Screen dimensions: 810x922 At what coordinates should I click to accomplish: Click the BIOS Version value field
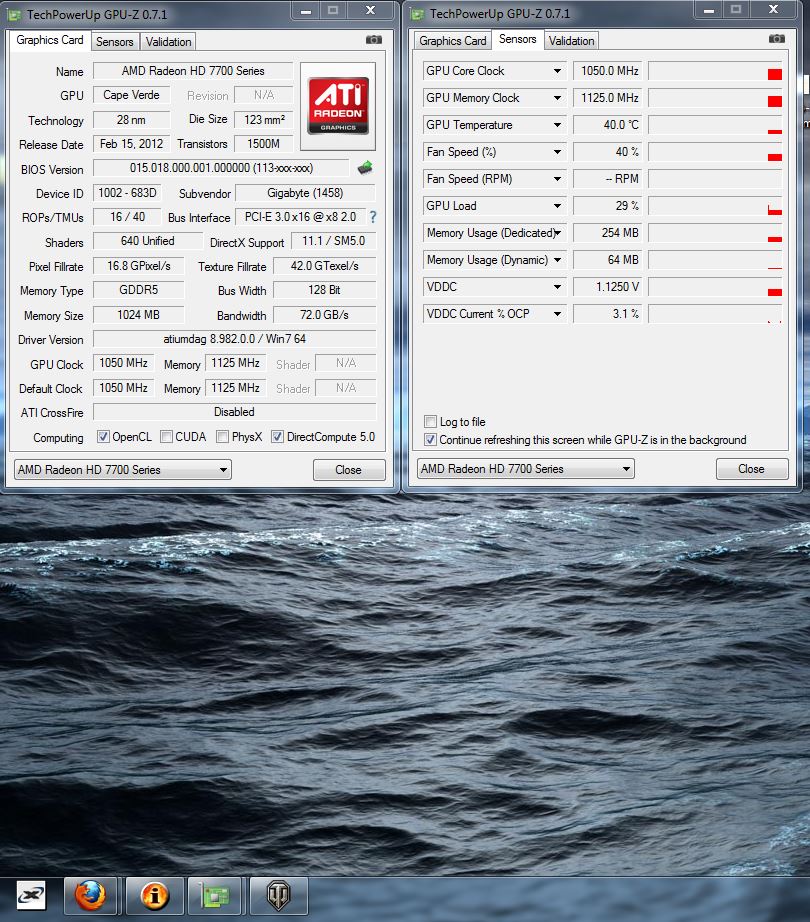click(221, 168)
